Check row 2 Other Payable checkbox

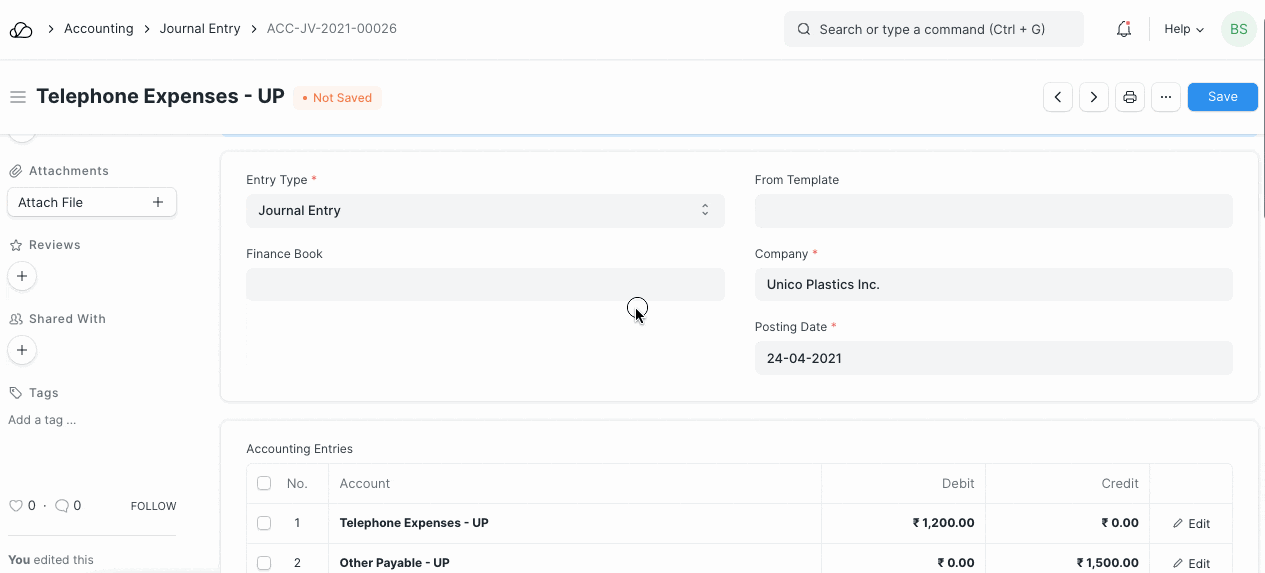[x=264, y=563]
